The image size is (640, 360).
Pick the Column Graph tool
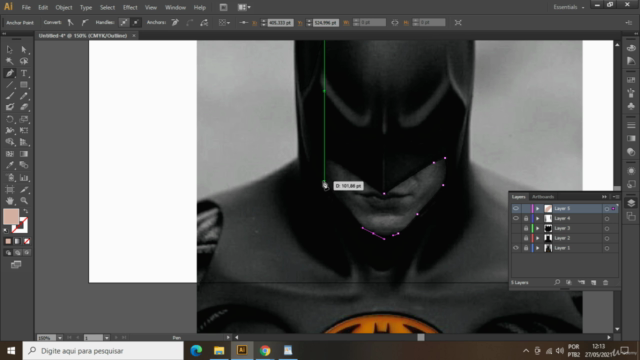[24, 178]
